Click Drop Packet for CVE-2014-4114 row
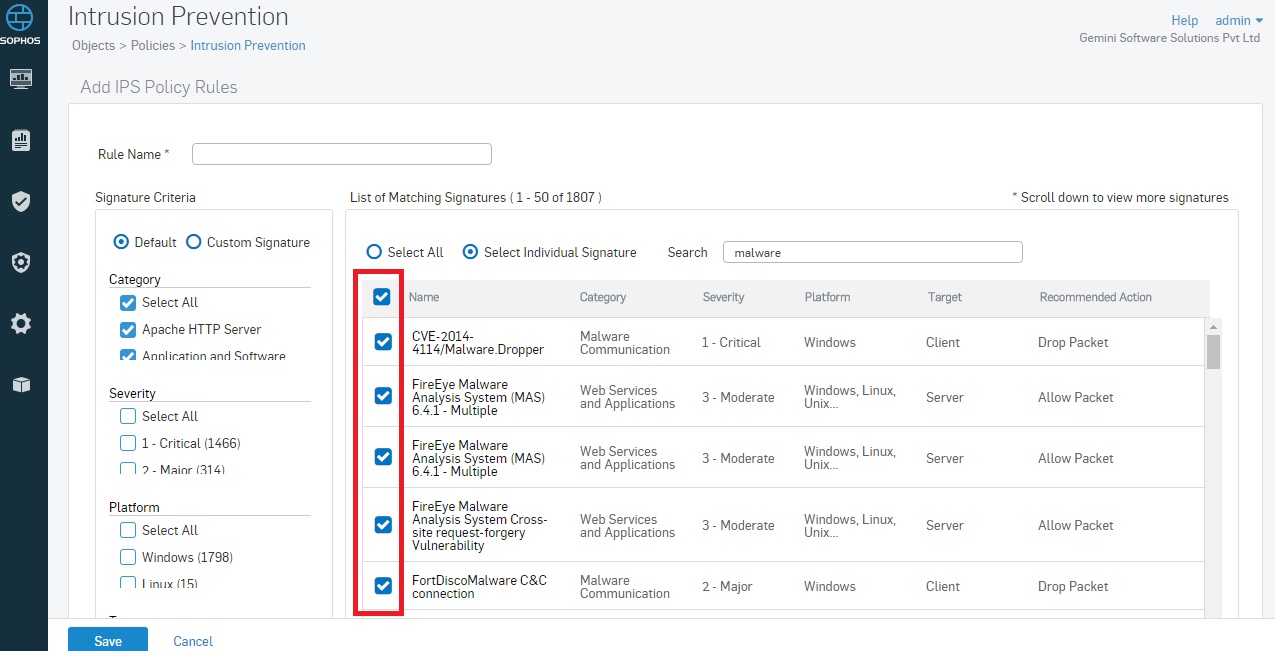1275x651 pixels. [1073, 342]
